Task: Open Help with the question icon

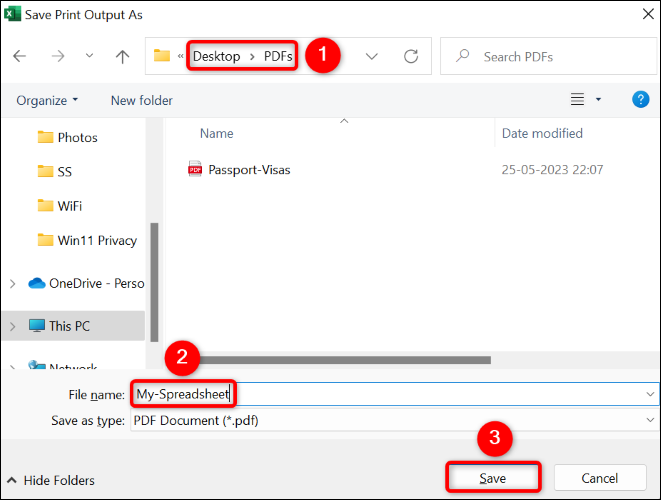Action: click(x=640, y=99)
